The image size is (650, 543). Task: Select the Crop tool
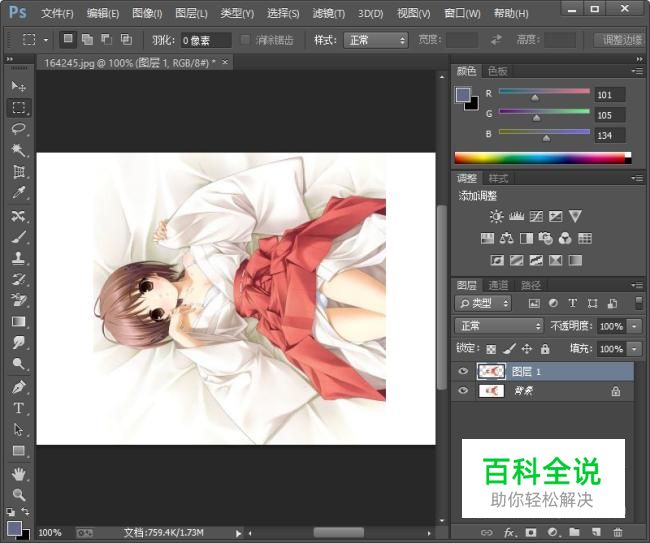(18, 171)
